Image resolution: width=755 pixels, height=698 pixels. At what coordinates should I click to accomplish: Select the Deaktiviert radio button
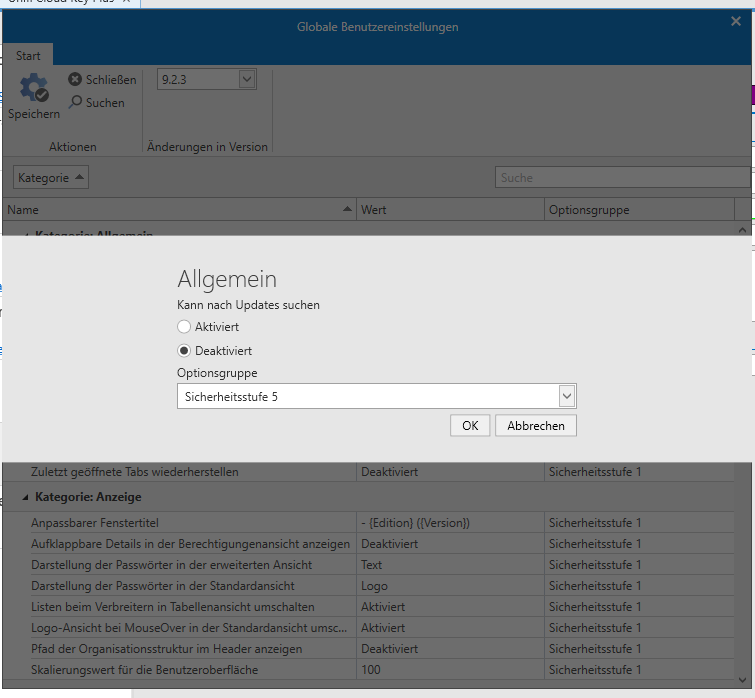(183, 351)
